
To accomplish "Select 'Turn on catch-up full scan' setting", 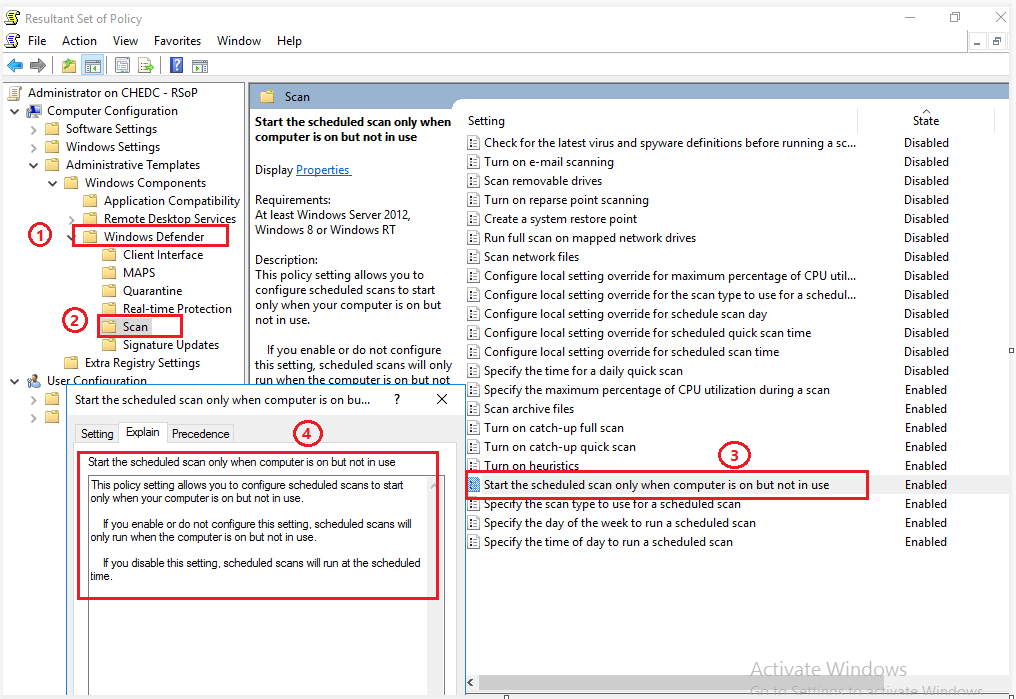I will (x=553, y=428).
